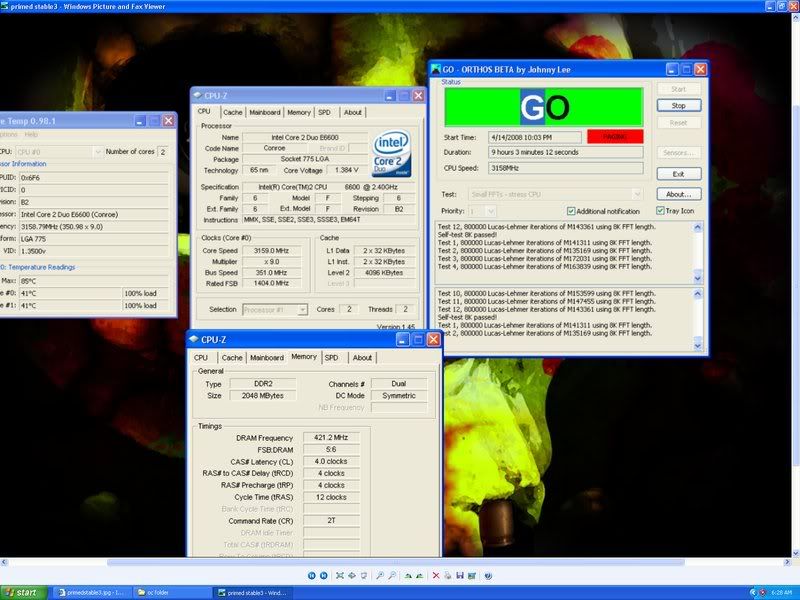Click the Start Time field '4/14/2008 10:03 PM'
Viewport: 800px width, 600px height.
[534, 137]
